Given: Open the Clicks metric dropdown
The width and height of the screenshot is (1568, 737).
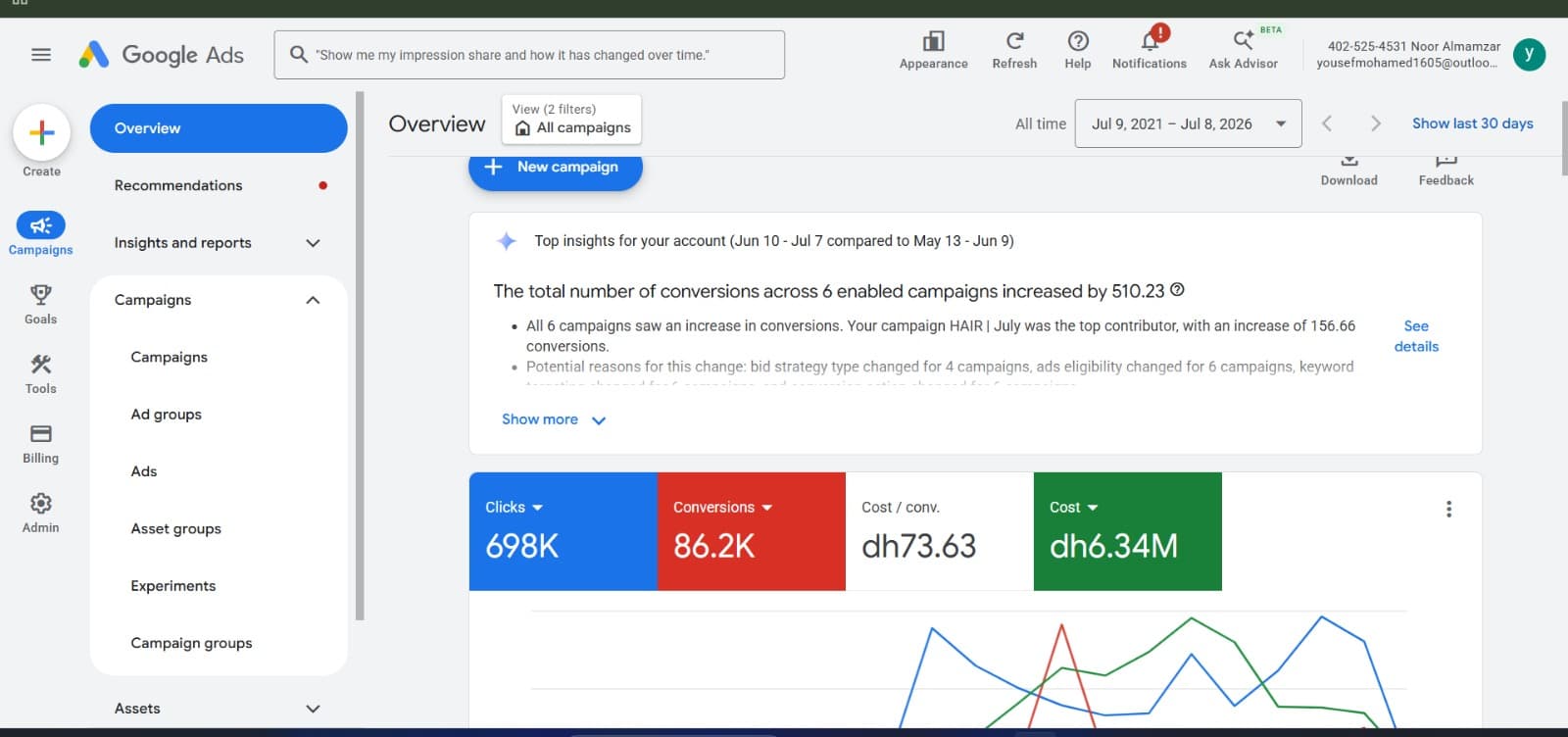Looking at the screenshot, I should point(514,508).
